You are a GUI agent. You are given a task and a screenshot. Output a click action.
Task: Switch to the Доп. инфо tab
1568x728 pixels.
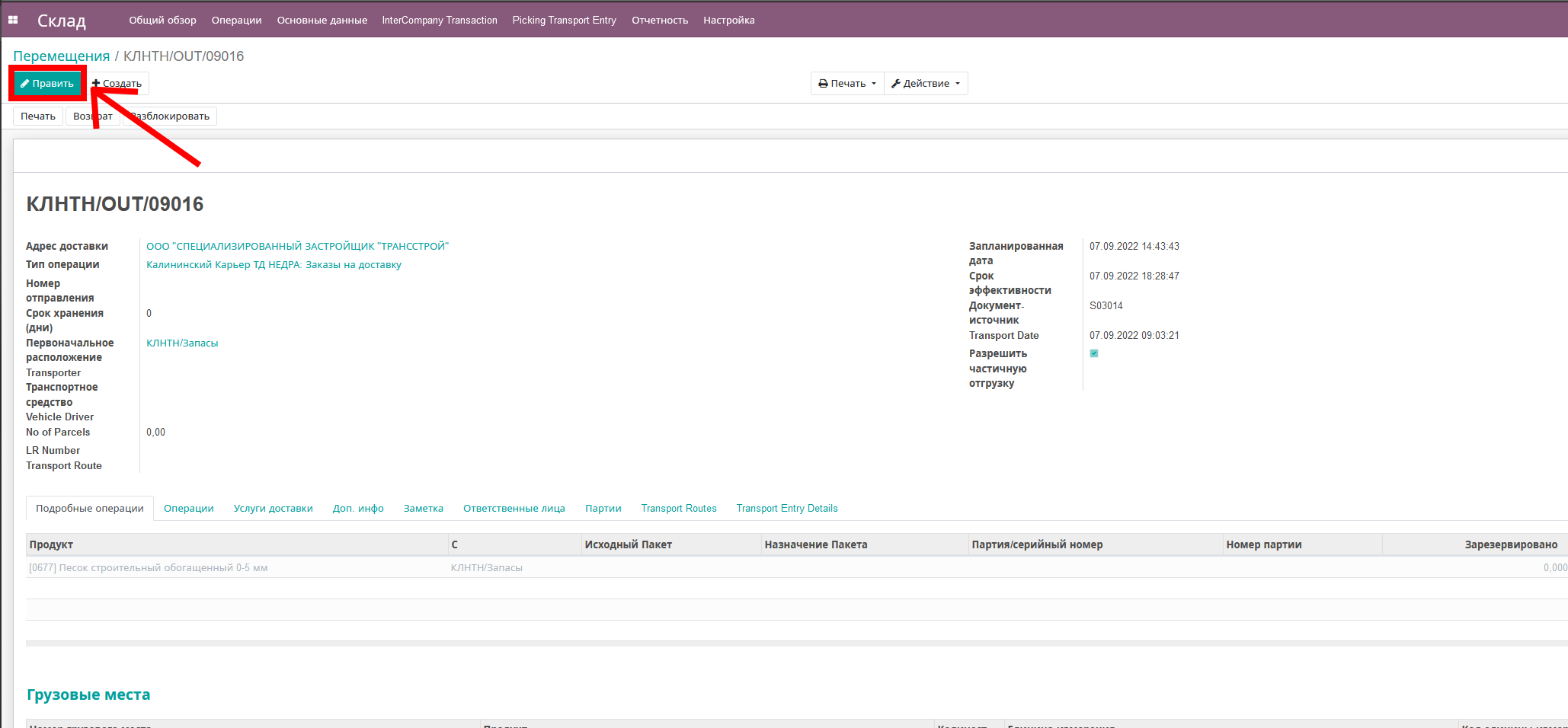click(357, 508)
